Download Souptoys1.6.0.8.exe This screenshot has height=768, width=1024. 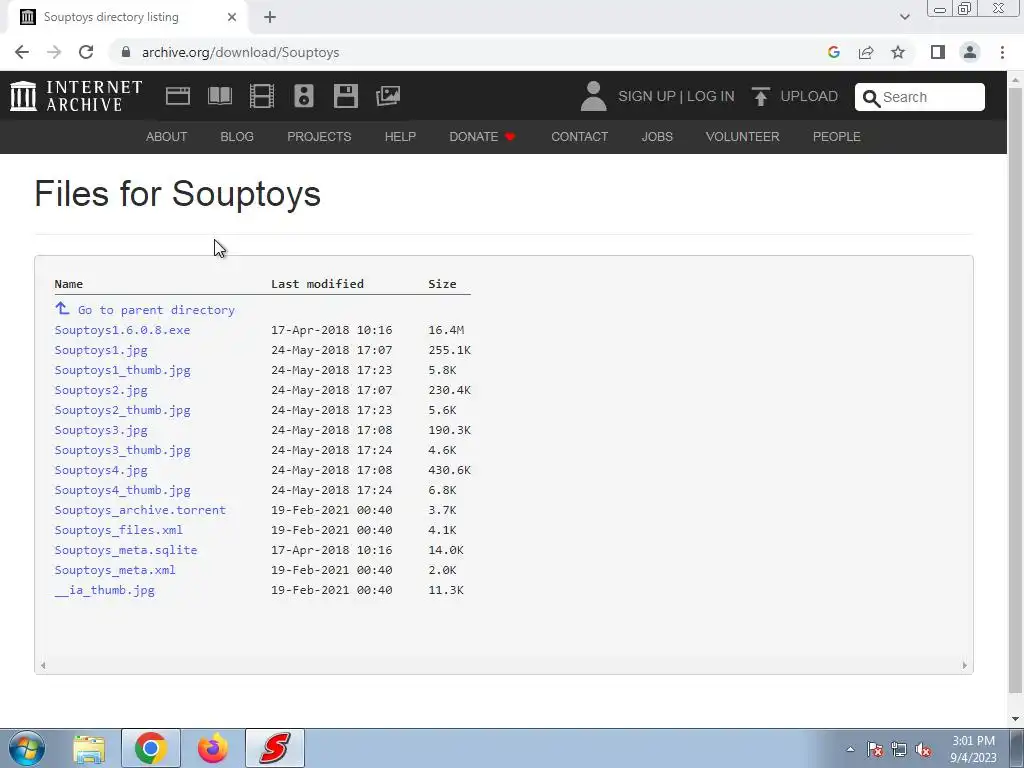pos(122,330)
